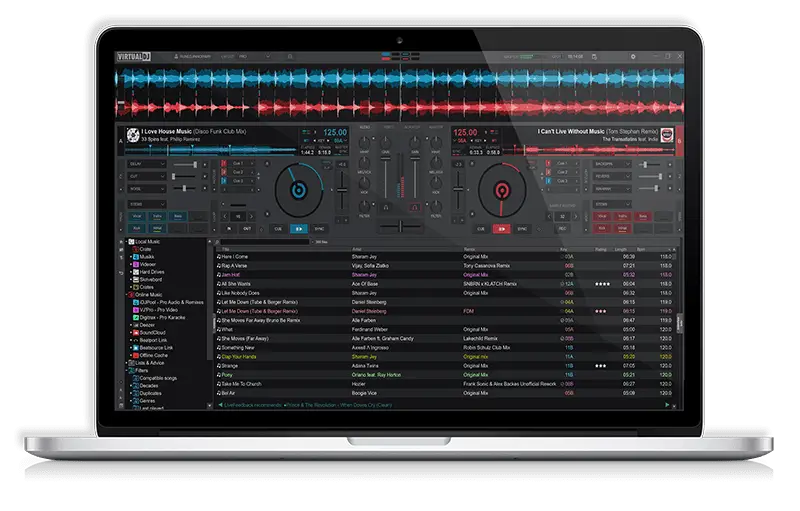Select the track 'Here I Come'
Viewport: 800px width, 511px height.
click(444, 257)
